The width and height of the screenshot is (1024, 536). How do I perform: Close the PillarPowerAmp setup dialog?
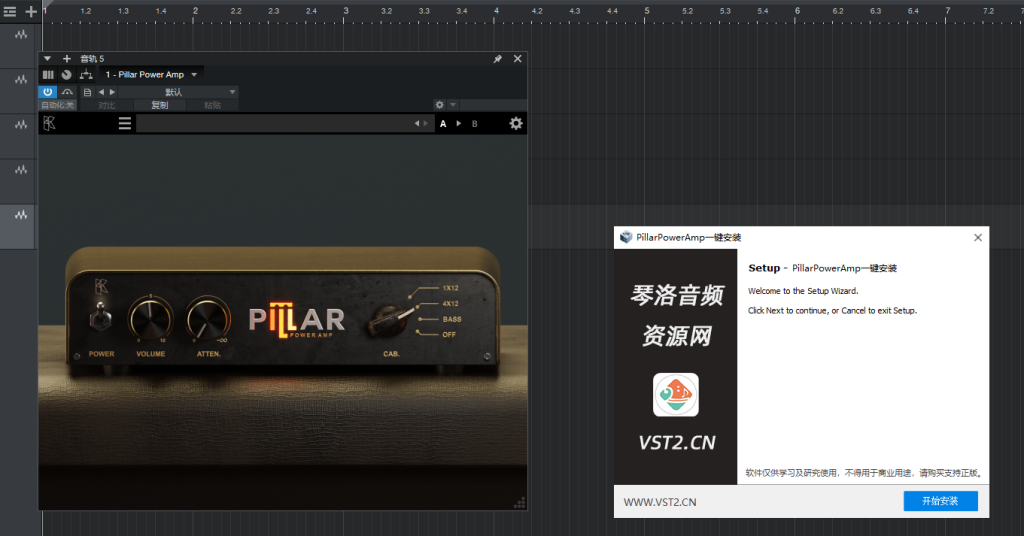(978, 238)
